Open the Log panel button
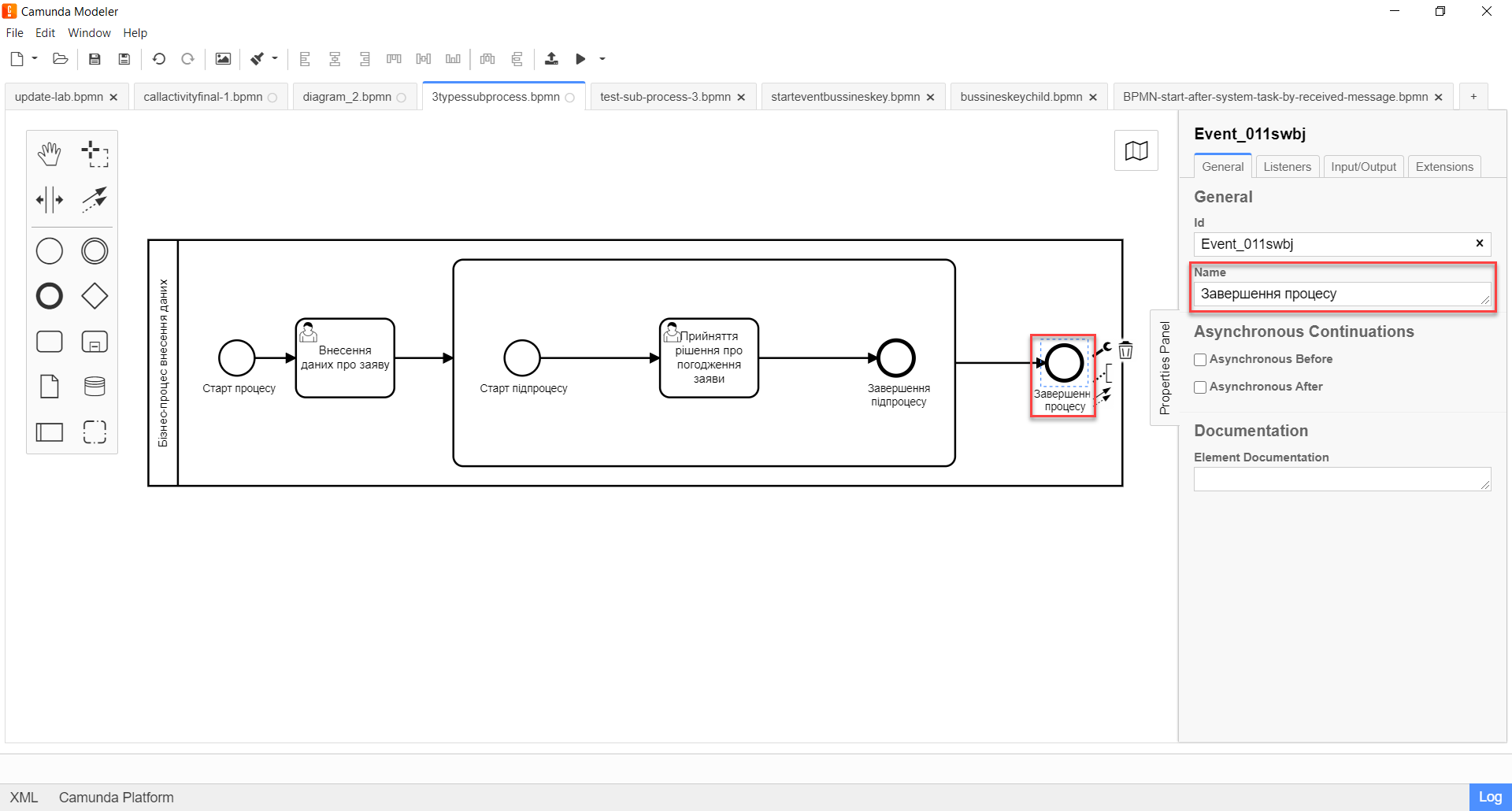 (x=1489, y=797)
